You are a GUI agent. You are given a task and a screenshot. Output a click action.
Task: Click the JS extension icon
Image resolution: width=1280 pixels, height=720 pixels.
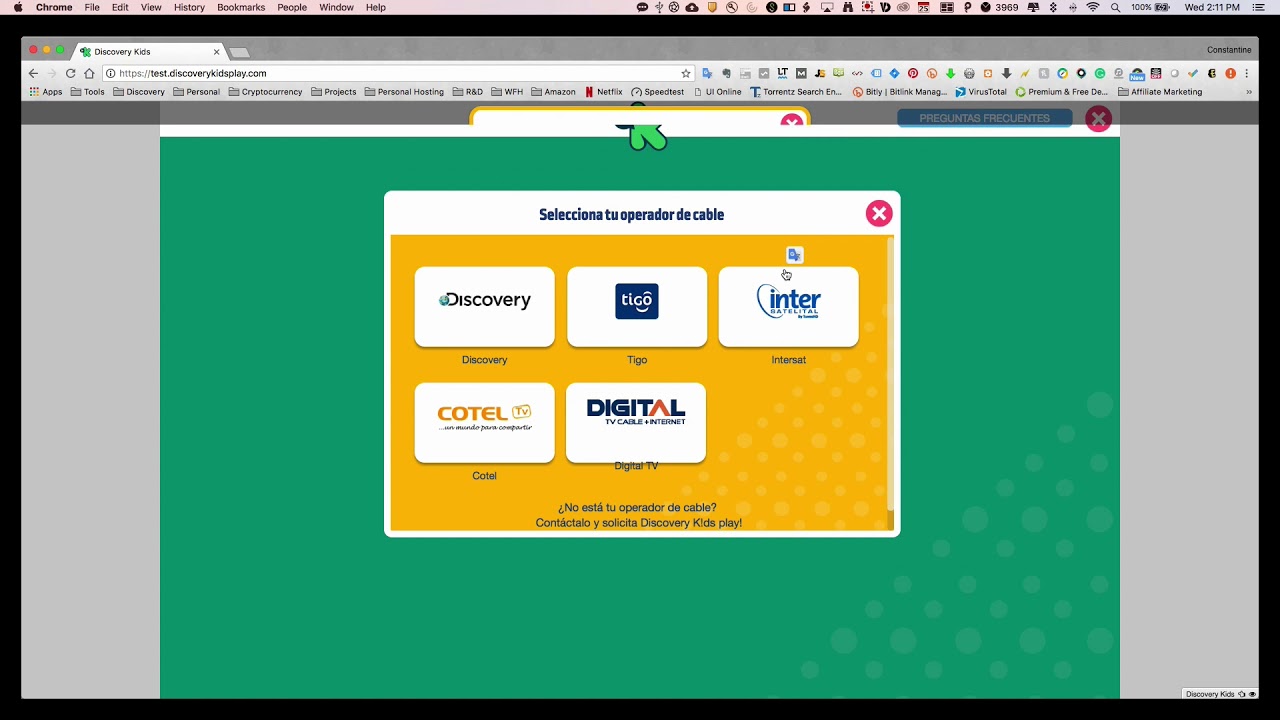click(820, 73)
